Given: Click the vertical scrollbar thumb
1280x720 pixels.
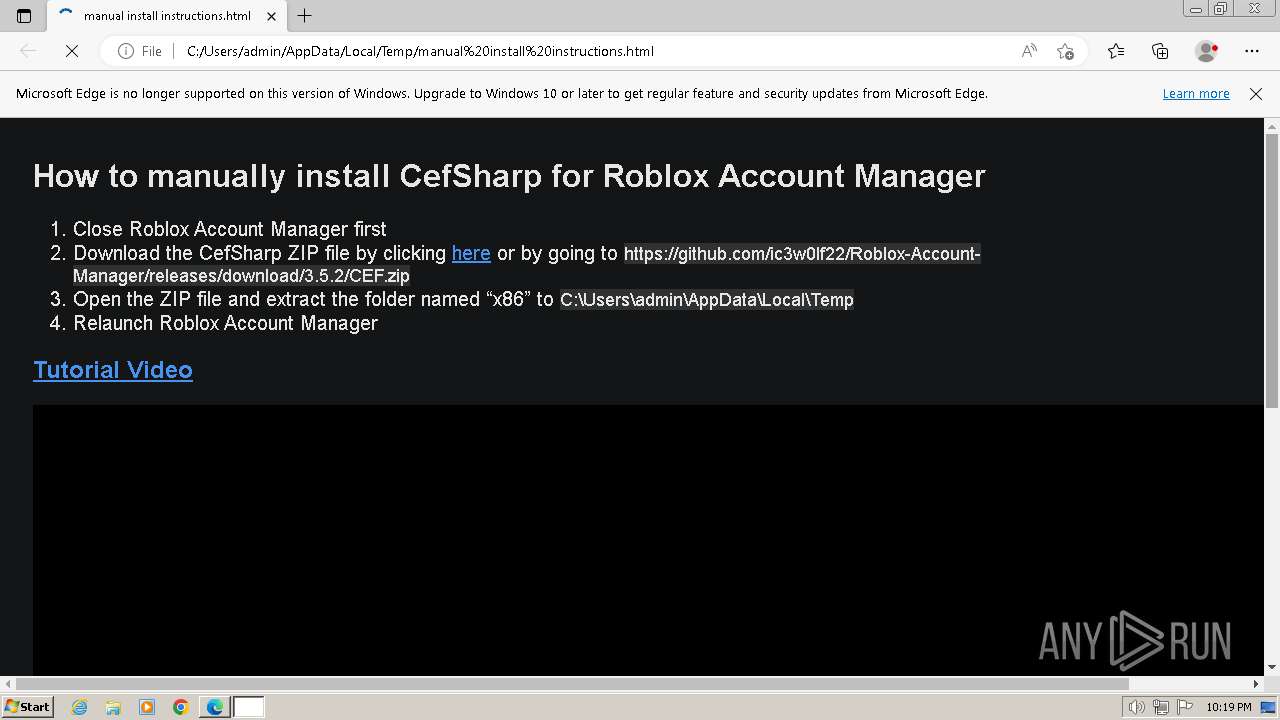Looking at the screenshot, I should point(1272,270).
